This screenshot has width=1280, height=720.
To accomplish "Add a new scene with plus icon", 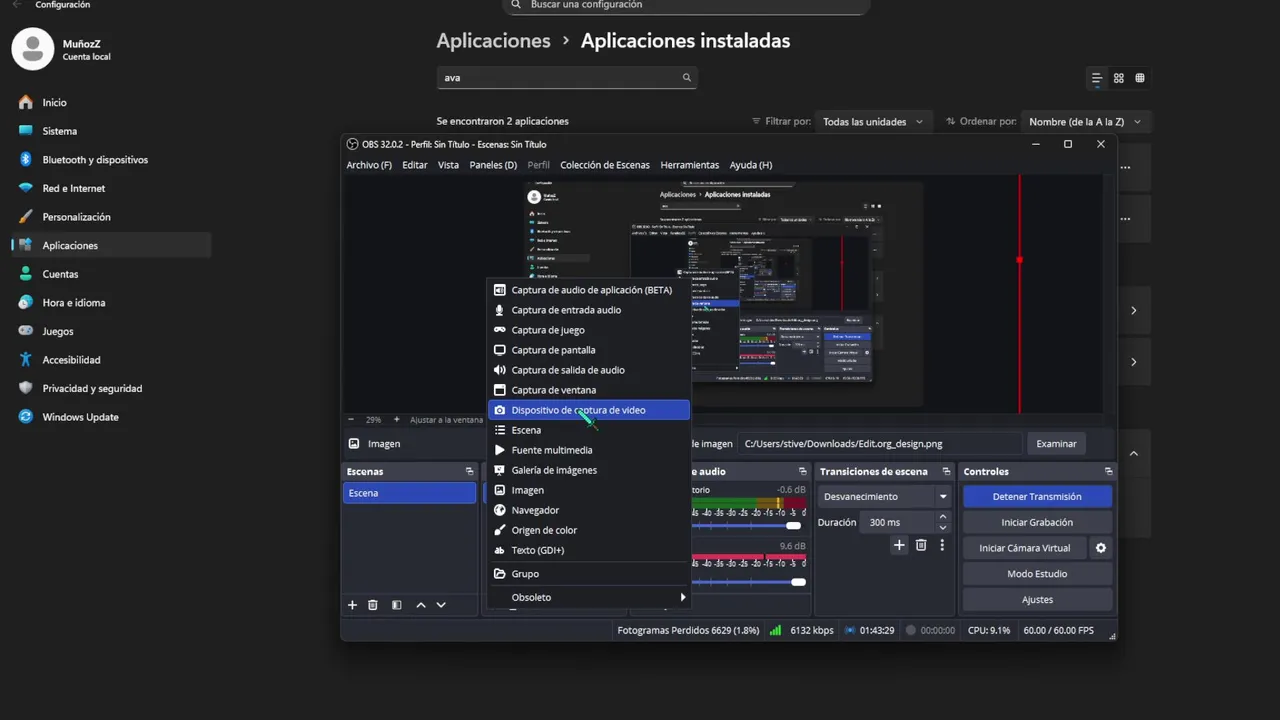I will point(352,605).
